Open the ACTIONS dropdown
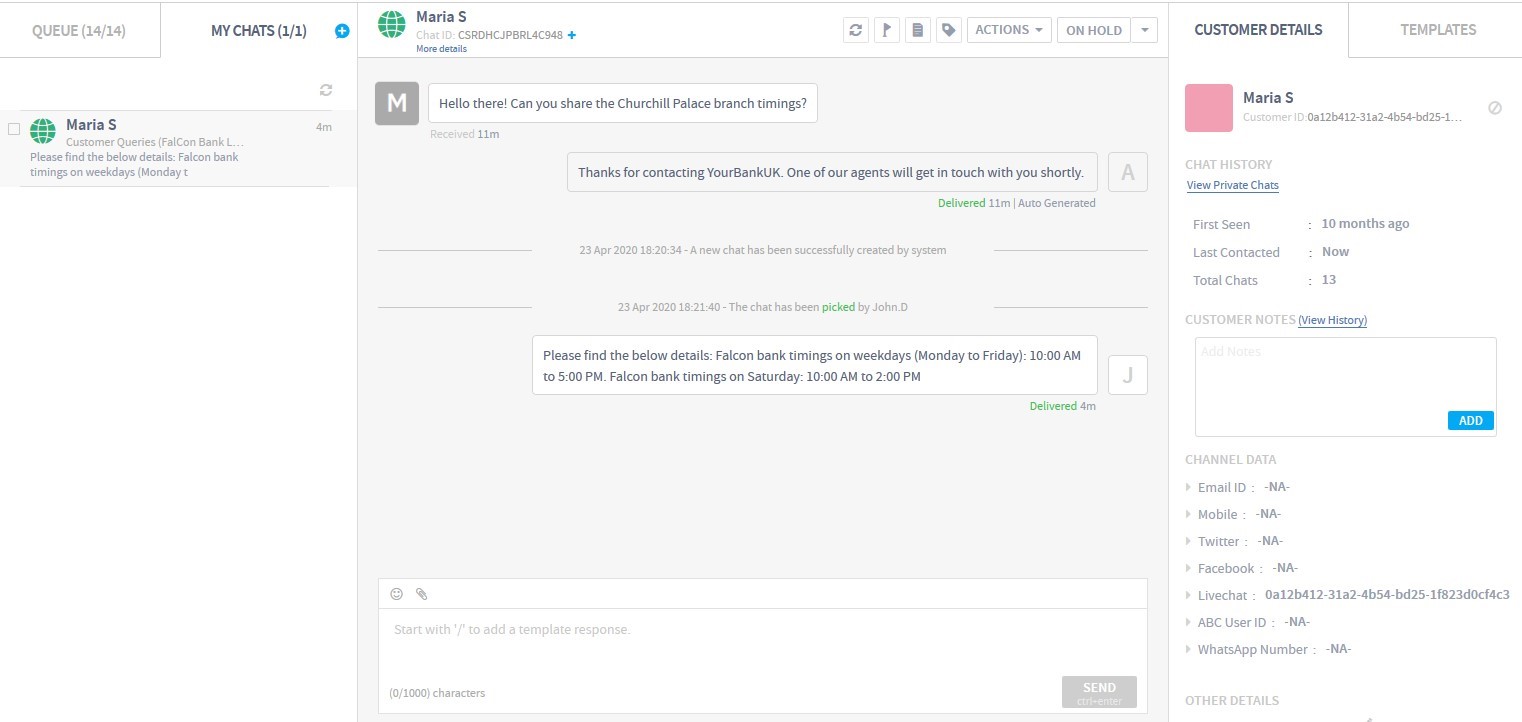 click(x=1008, y=30)
